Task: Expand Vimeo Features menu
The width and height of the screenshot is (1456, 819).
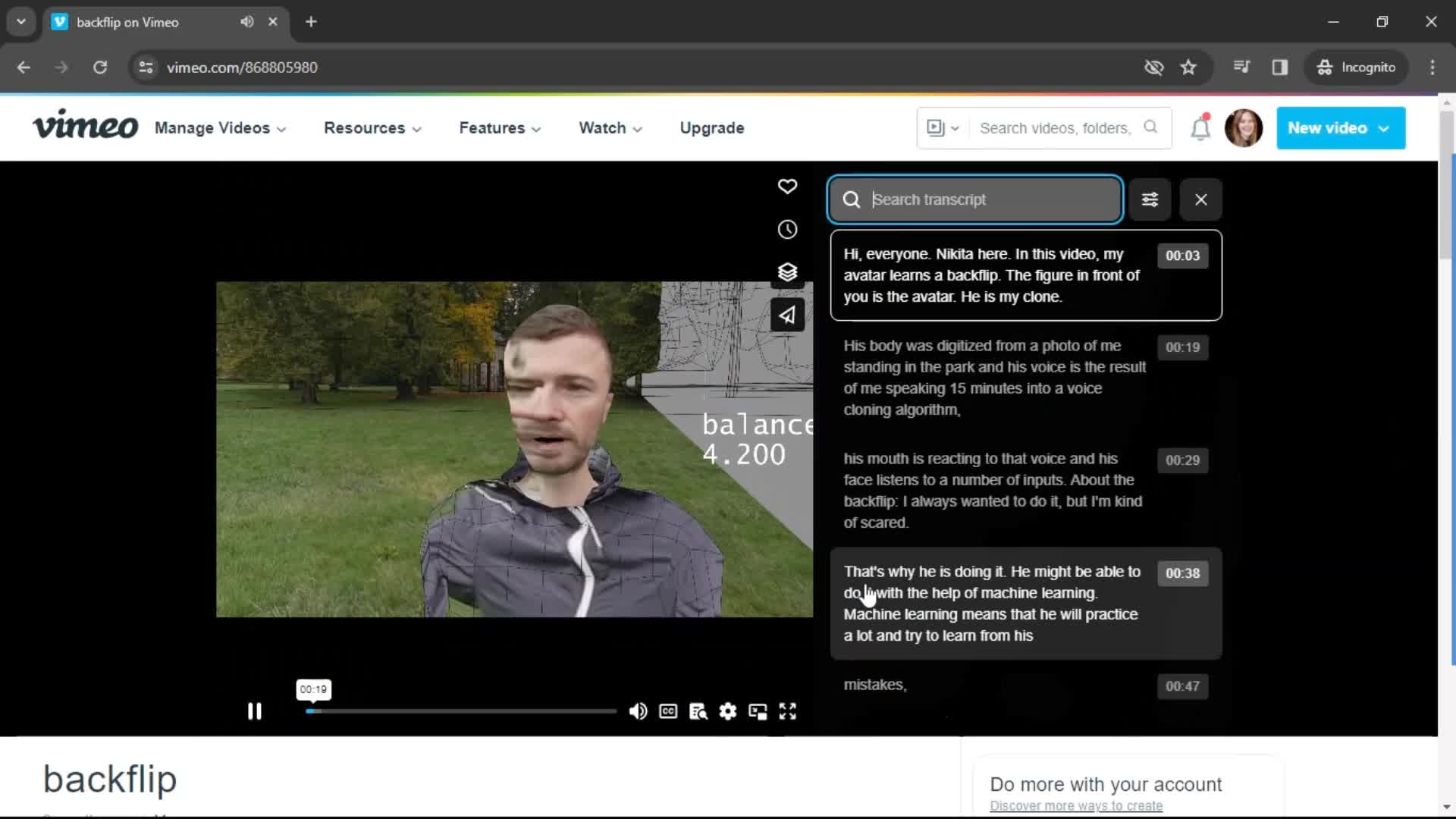Action: coord(500,128)
